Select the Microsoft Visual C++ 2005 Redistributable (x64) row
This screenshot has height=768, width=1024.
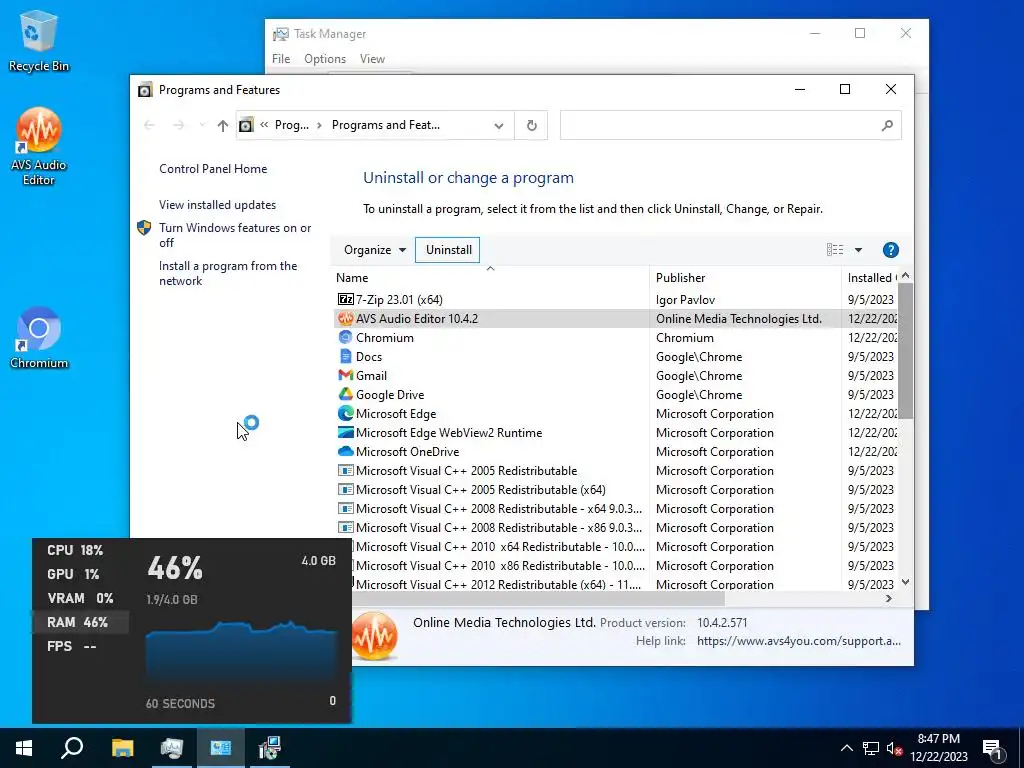[615, 490]
